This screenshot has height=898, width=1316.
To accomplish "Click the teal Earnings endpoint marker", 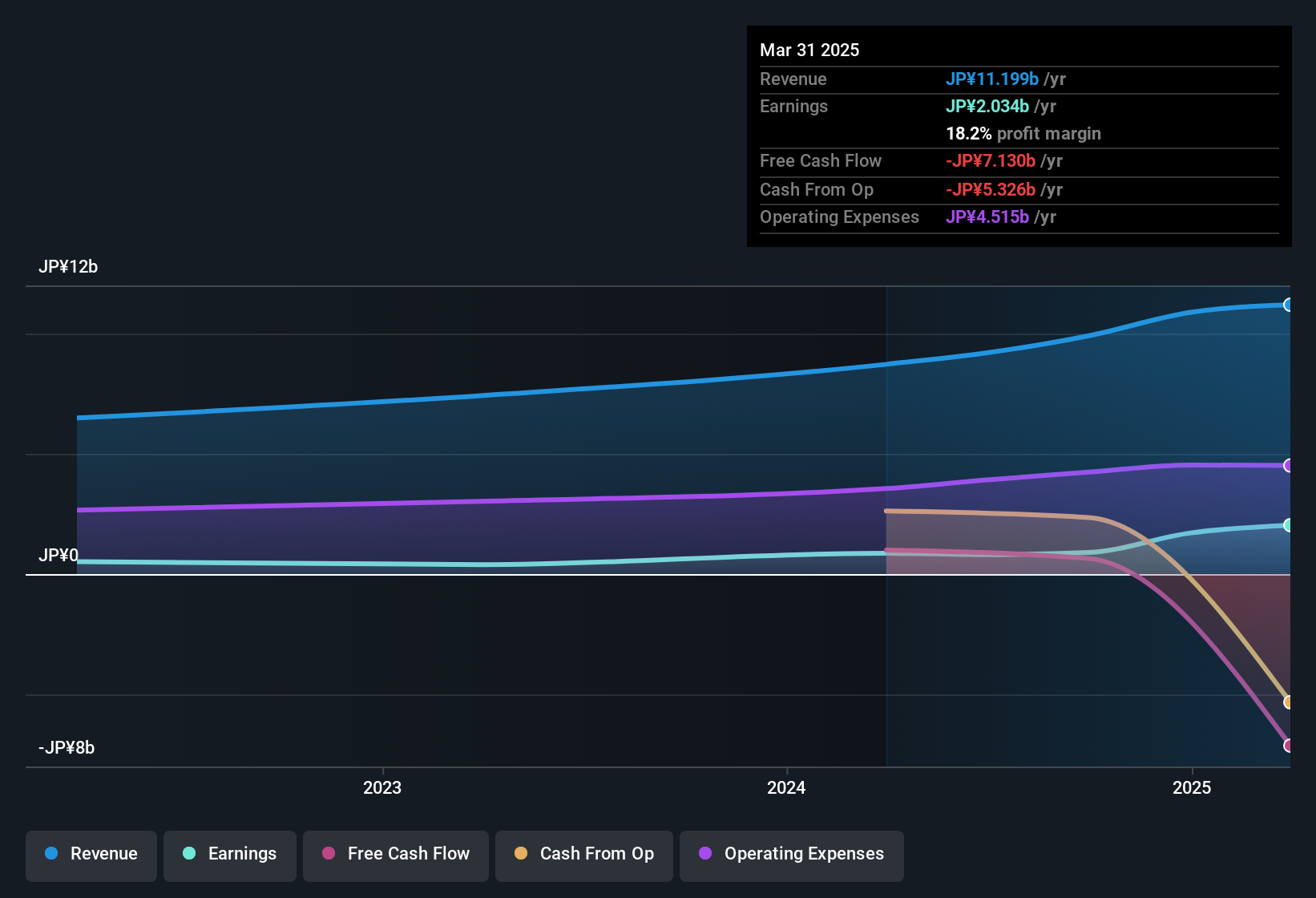I will 1288,525.
